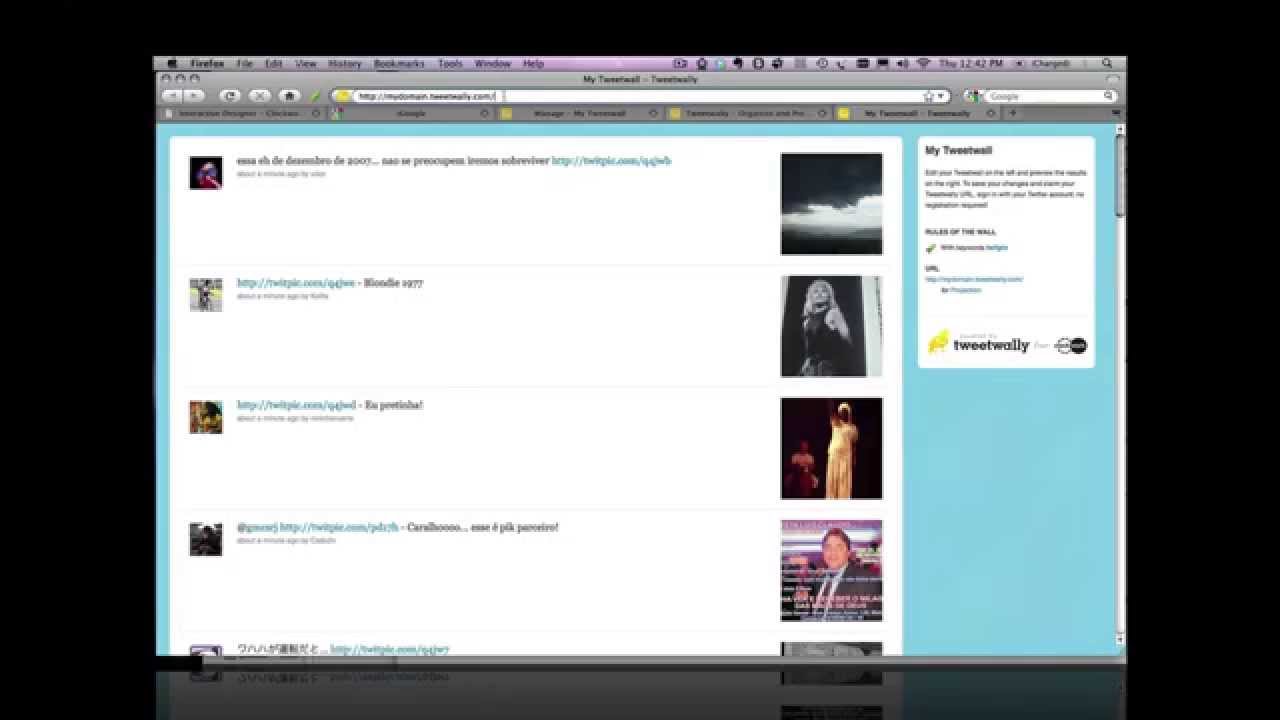Open the address bar history dropdown arrow
1280x720 pixels.
(941, 96)
